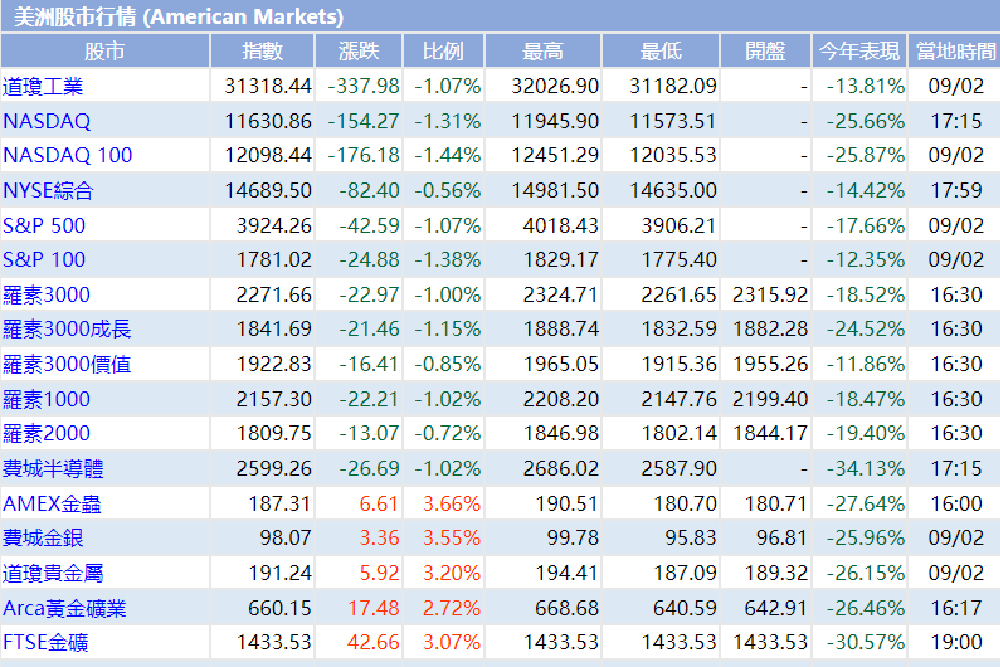Open the NASDAQ 100 index link

click(68, 155)
